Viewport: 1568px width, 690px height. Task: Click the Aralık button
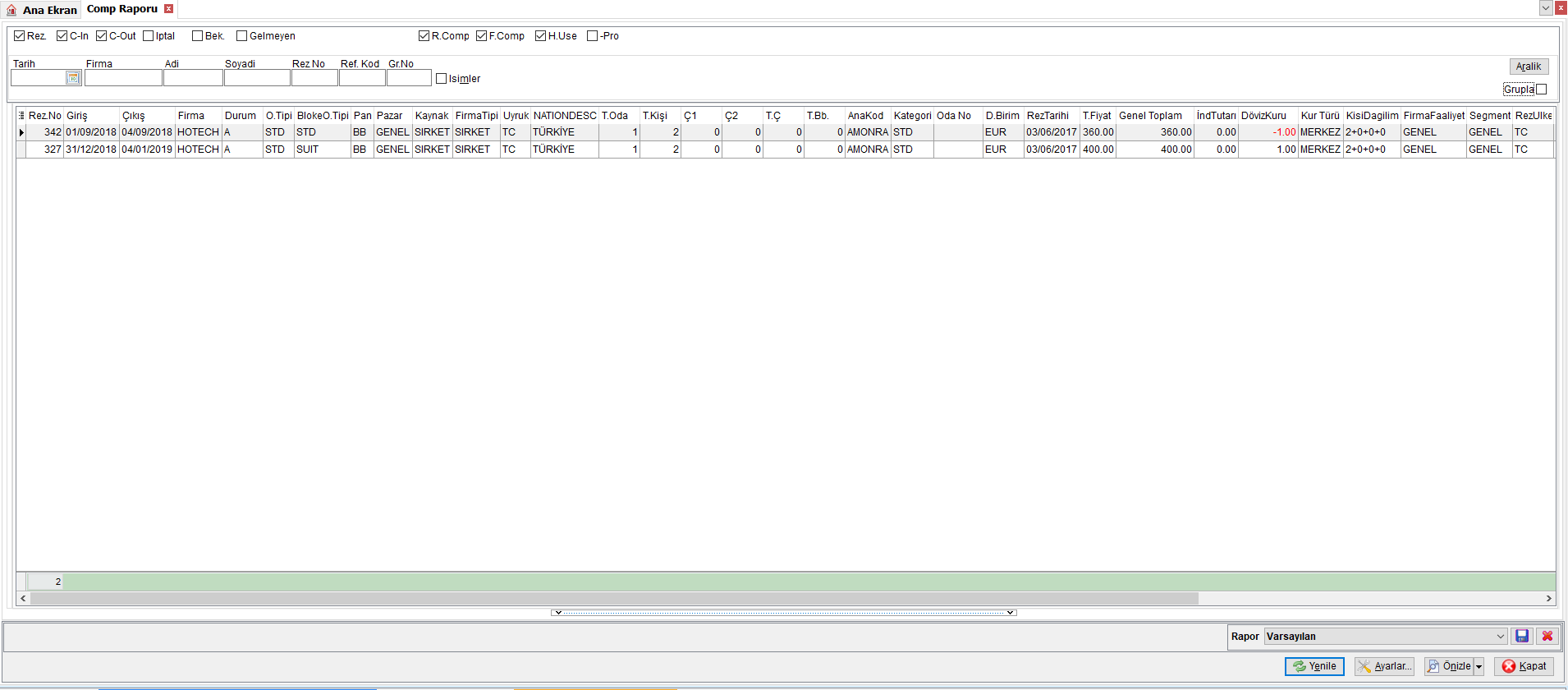click(1529, 67)
